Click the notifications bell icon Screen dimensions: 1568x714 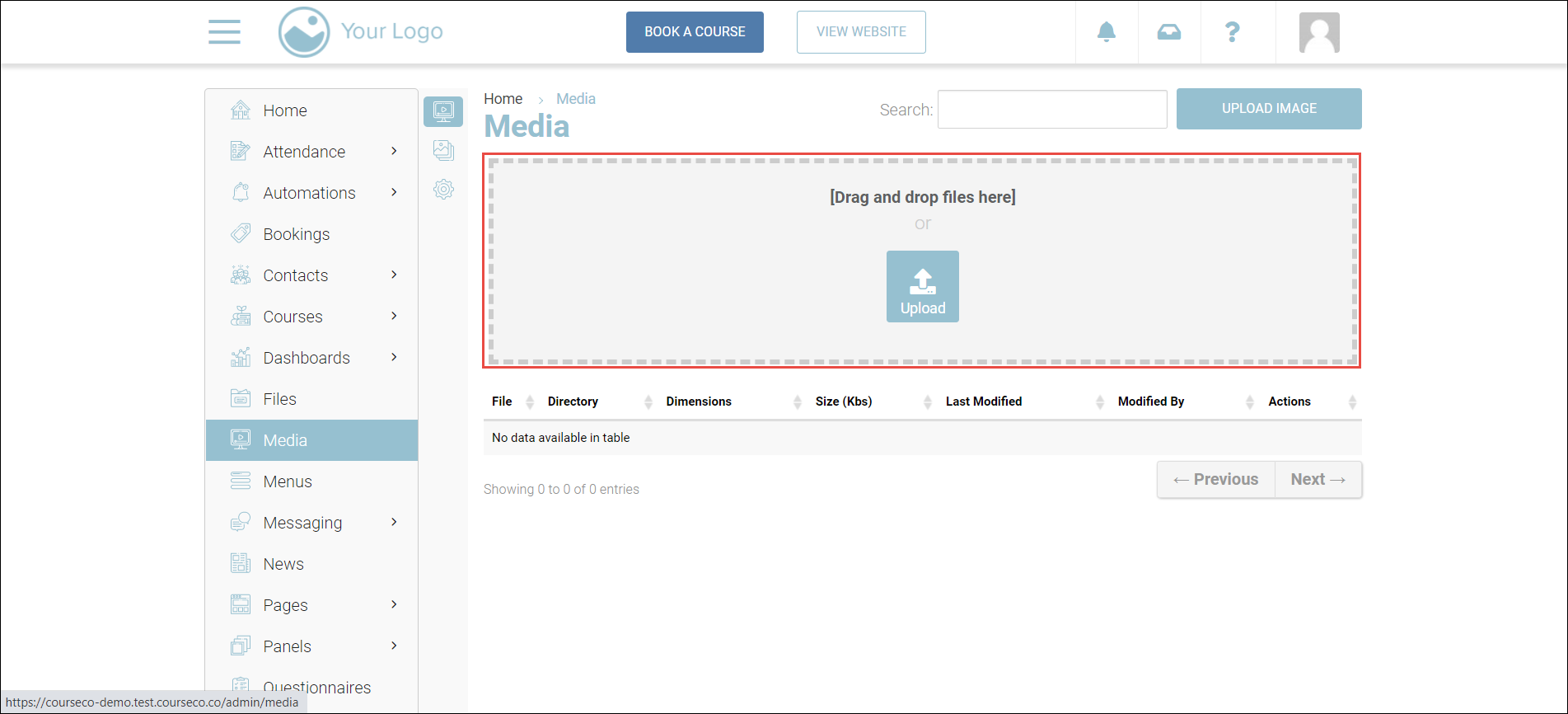[x=1106, y=32]
